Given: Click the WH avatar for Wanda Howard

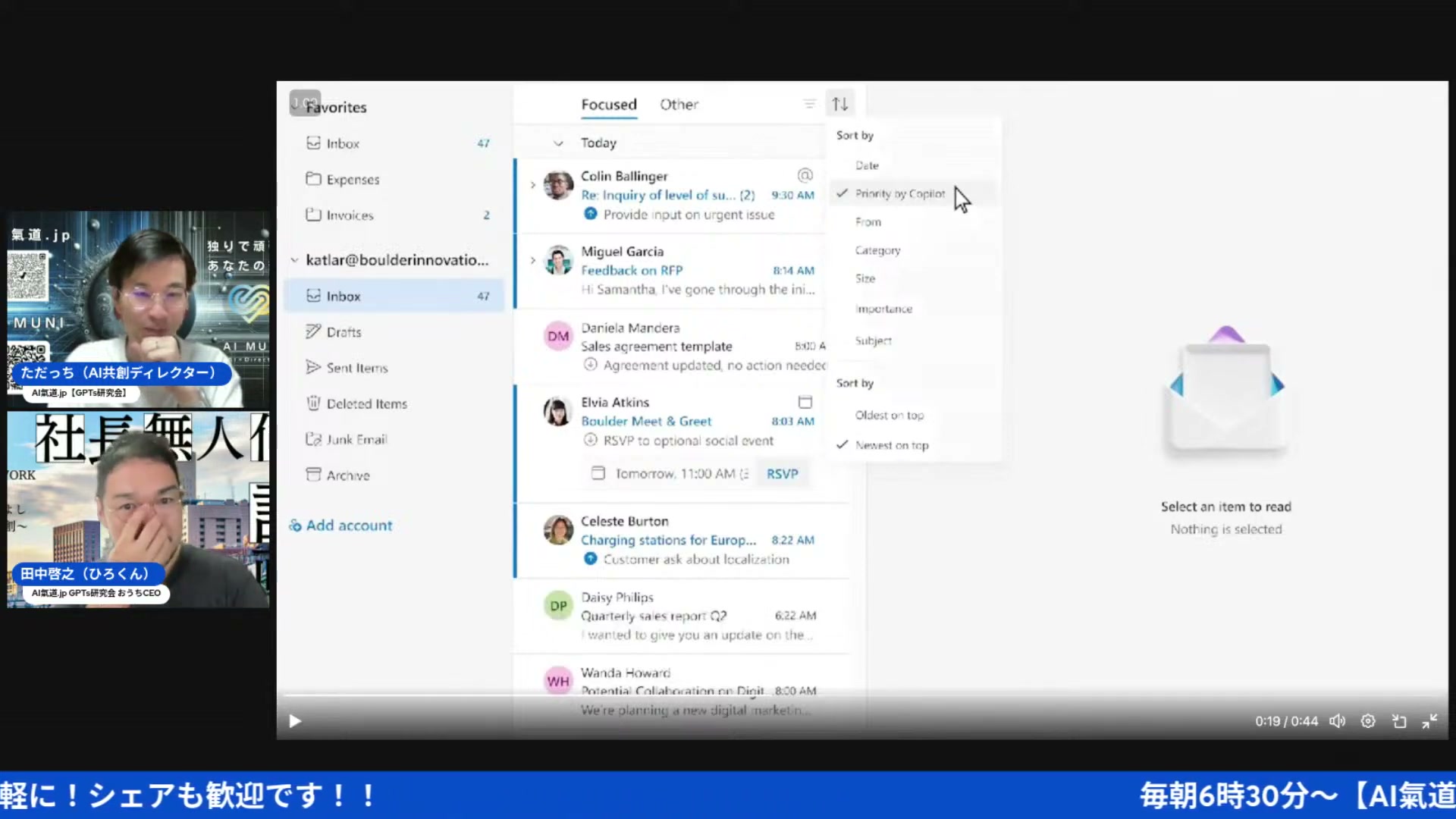Looking at the screenshot, I should coord(558,681).
